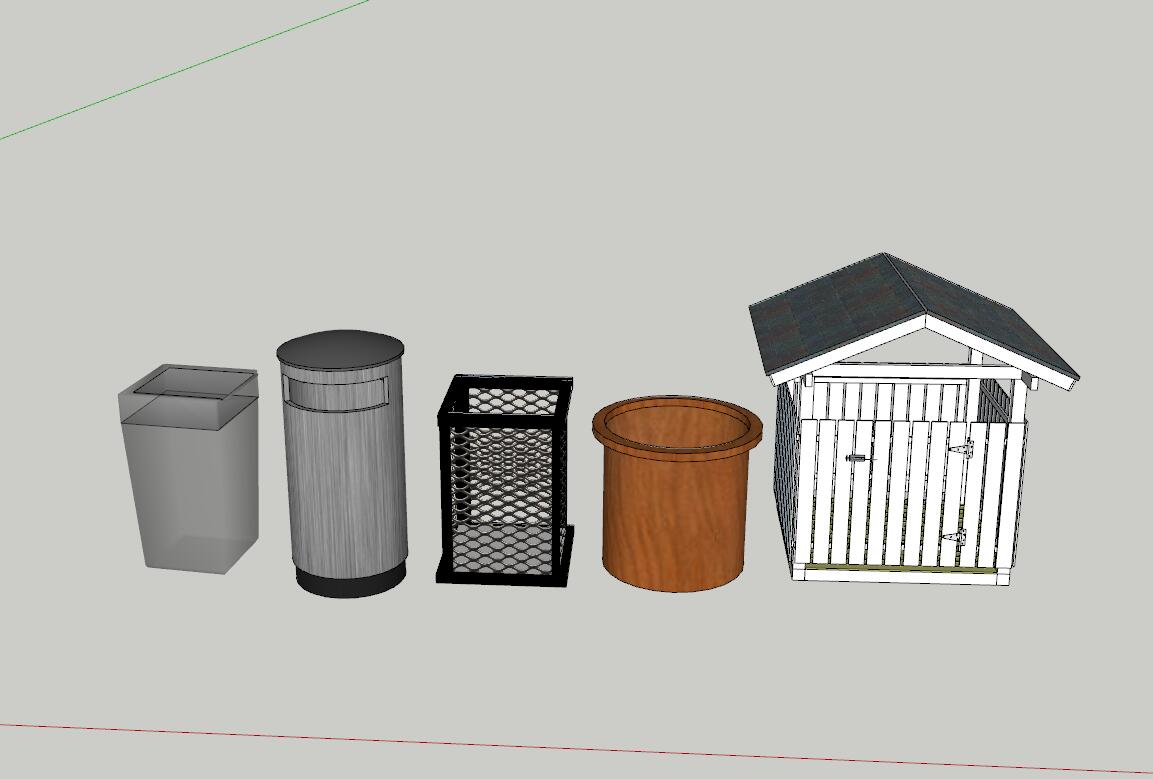1153x779 pixels.
Task: Select the translucent gray square trash bin model
Action: point(190,469)
